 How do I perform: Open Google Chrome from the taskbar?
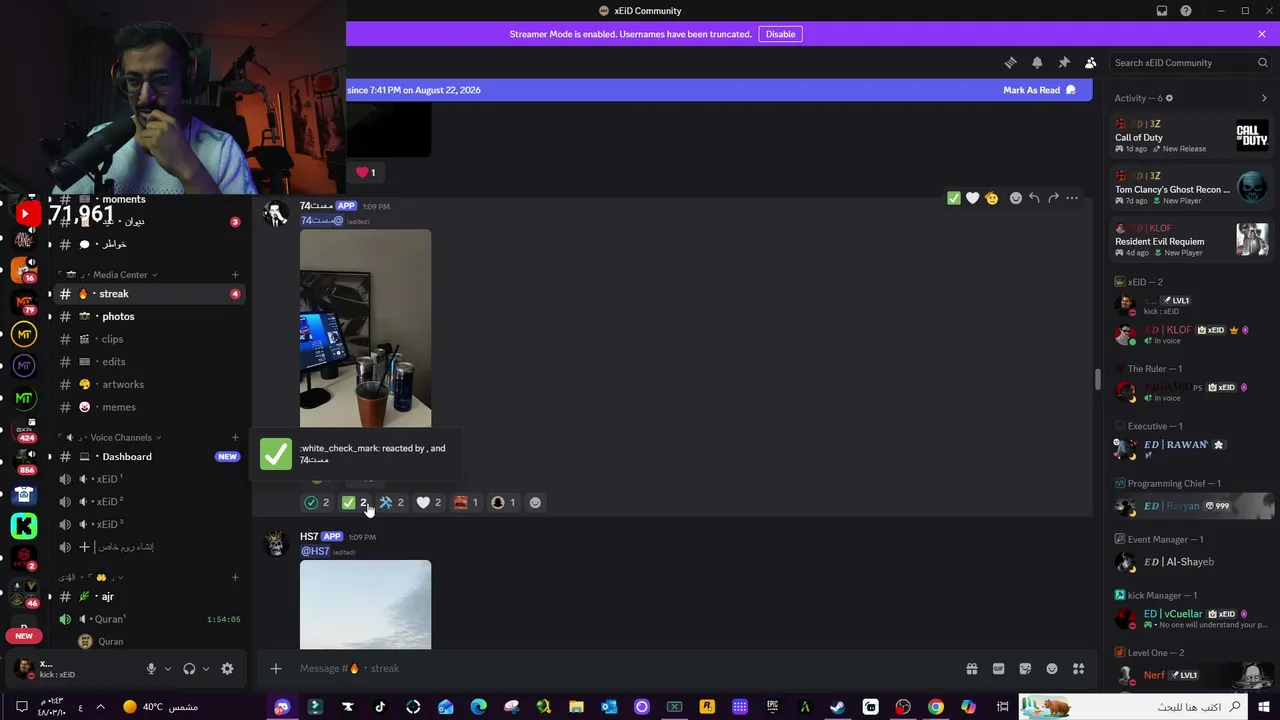(936, 707)
